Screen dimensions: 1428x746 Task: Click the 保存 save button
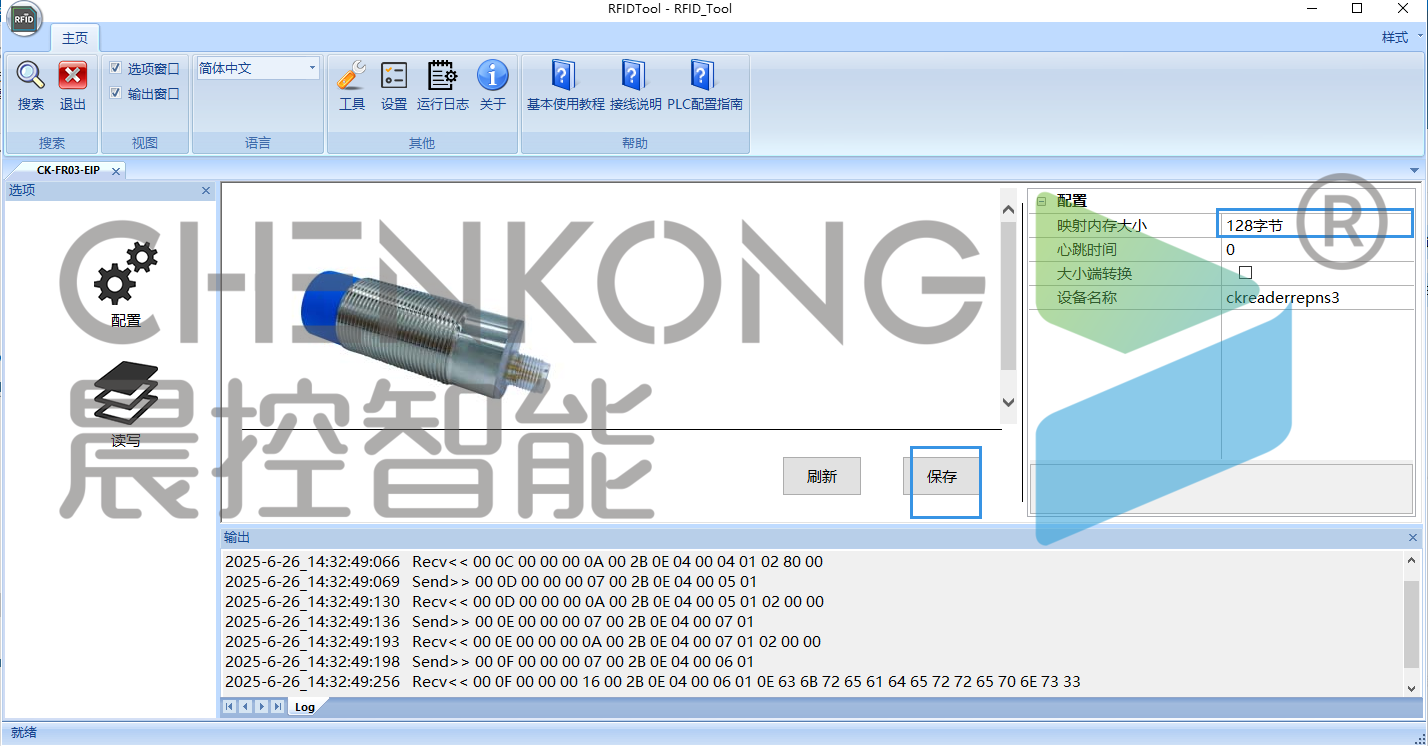click(942, 476)
